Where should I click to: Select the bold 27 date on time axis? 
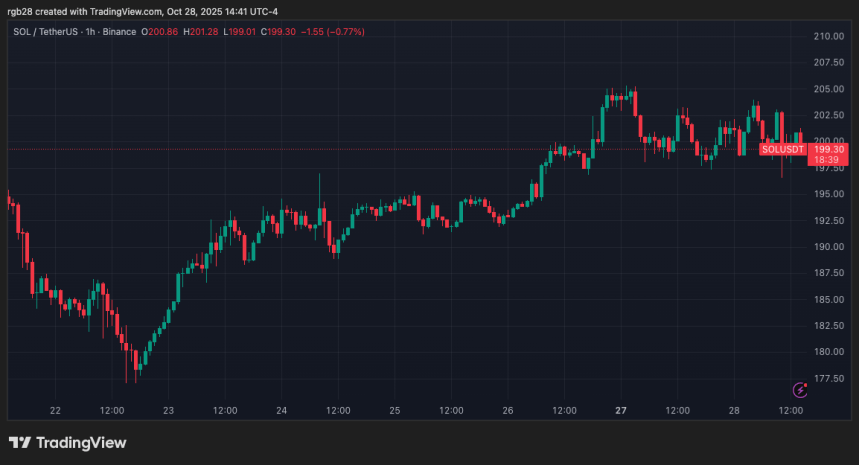(x=621, y=411)
